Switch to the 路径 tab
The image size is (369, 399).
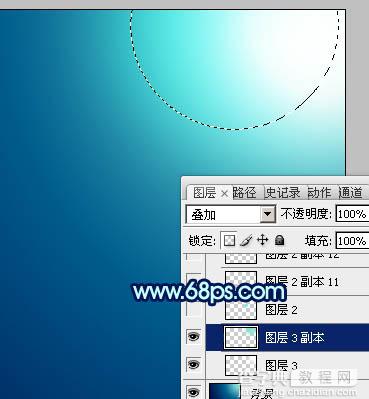(x=244, y=193)
